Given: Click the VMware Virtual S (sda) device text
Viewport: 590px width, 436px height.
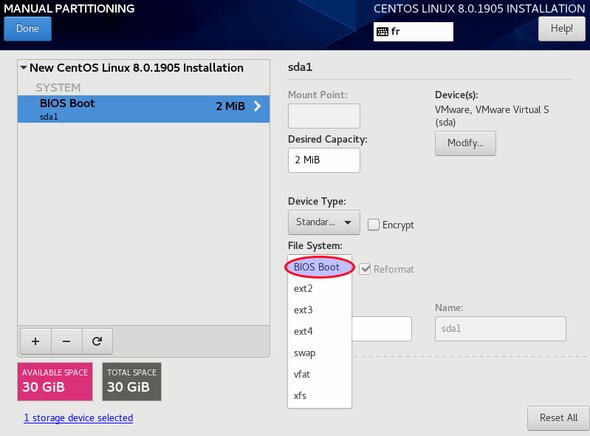Looking at the screenshot, I should (492, 116).
